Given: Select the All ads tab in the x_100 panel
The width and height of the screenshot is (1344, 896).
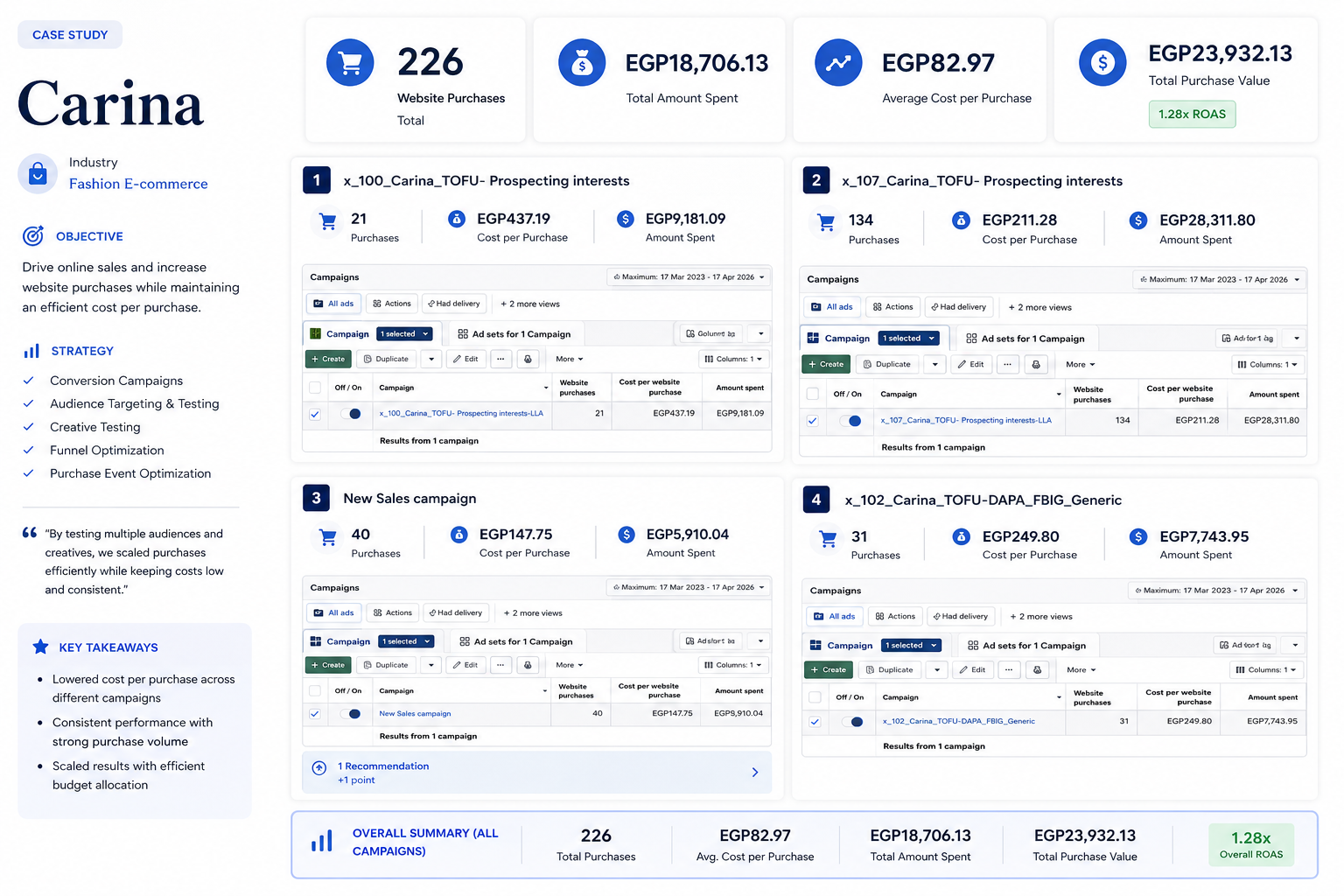Looking at the screenshot, I should 334,304.
